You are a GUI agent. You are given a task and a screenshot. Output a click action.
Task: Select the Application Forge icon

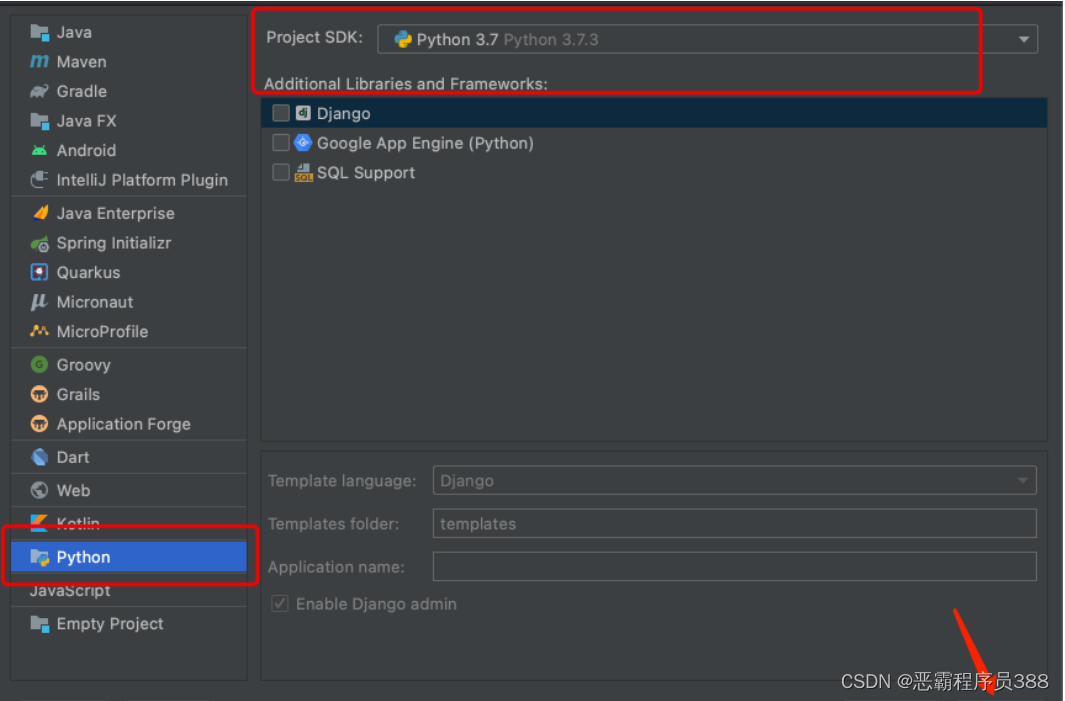pyautogui.click(x=39, y=424)
